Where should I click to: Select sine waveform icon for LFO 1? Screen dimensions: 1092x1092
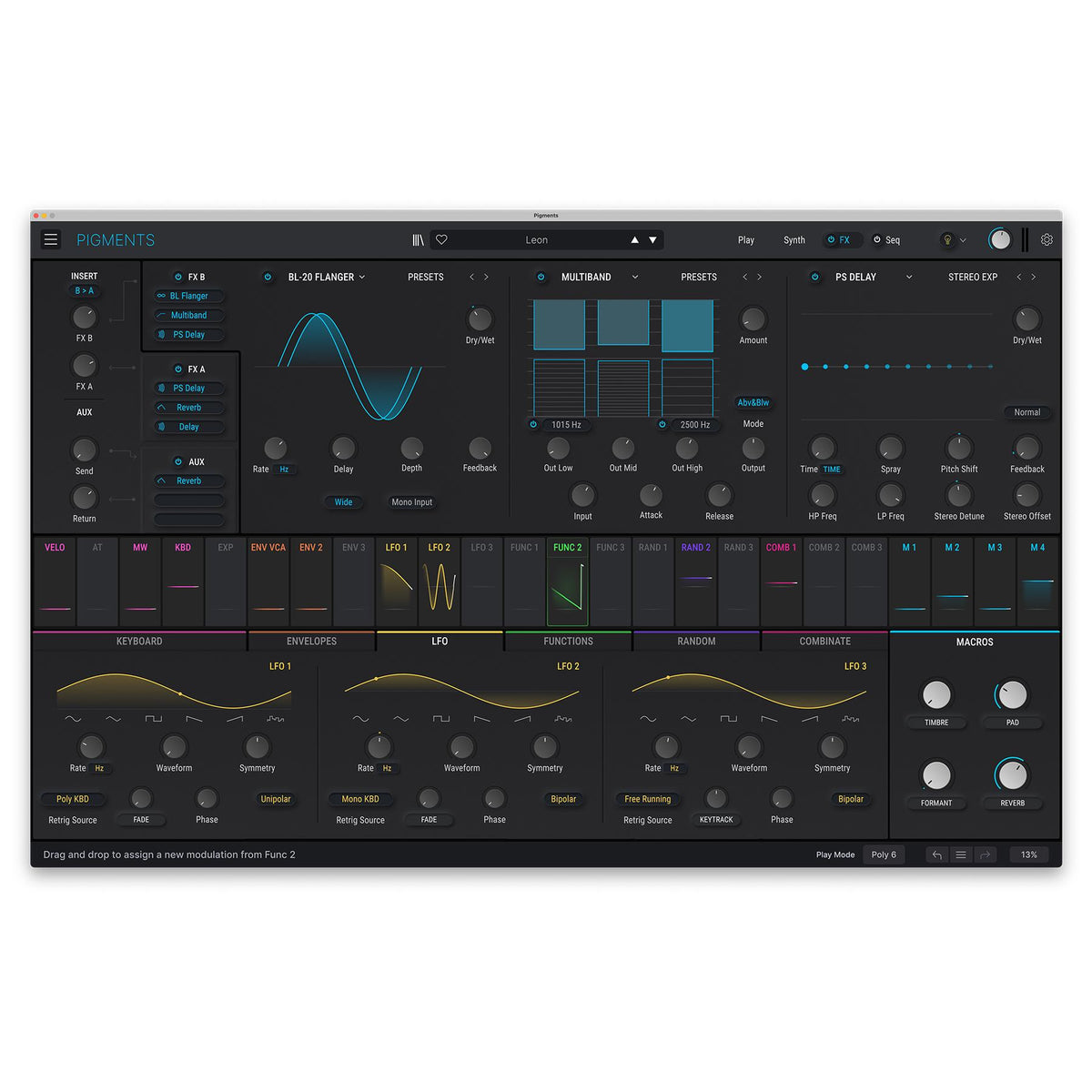[x=73, y=719]
